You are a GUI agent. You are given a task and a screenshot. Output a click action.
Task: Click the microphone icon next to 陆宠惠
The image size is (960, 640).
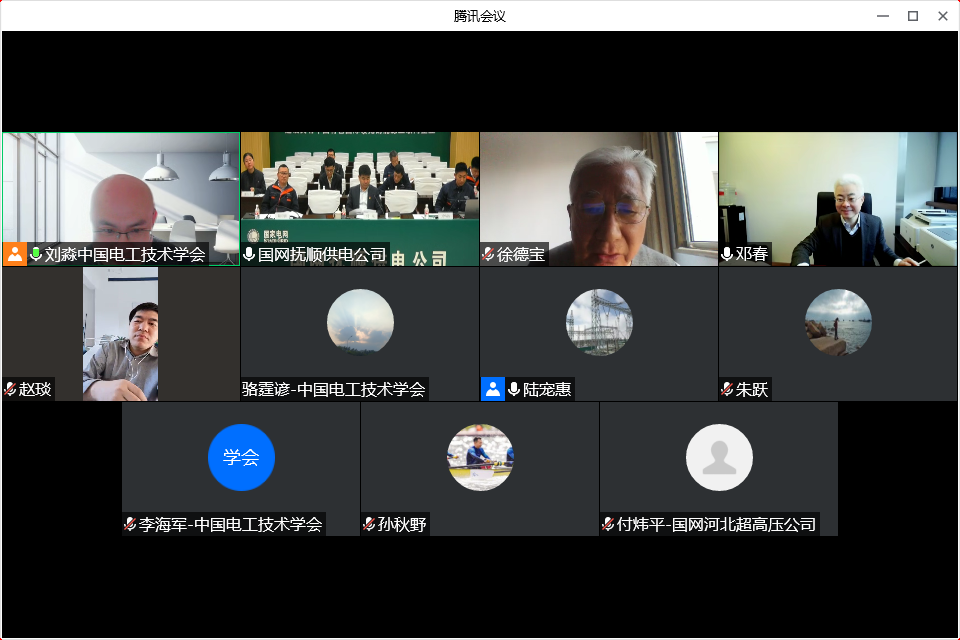[514, 389]
